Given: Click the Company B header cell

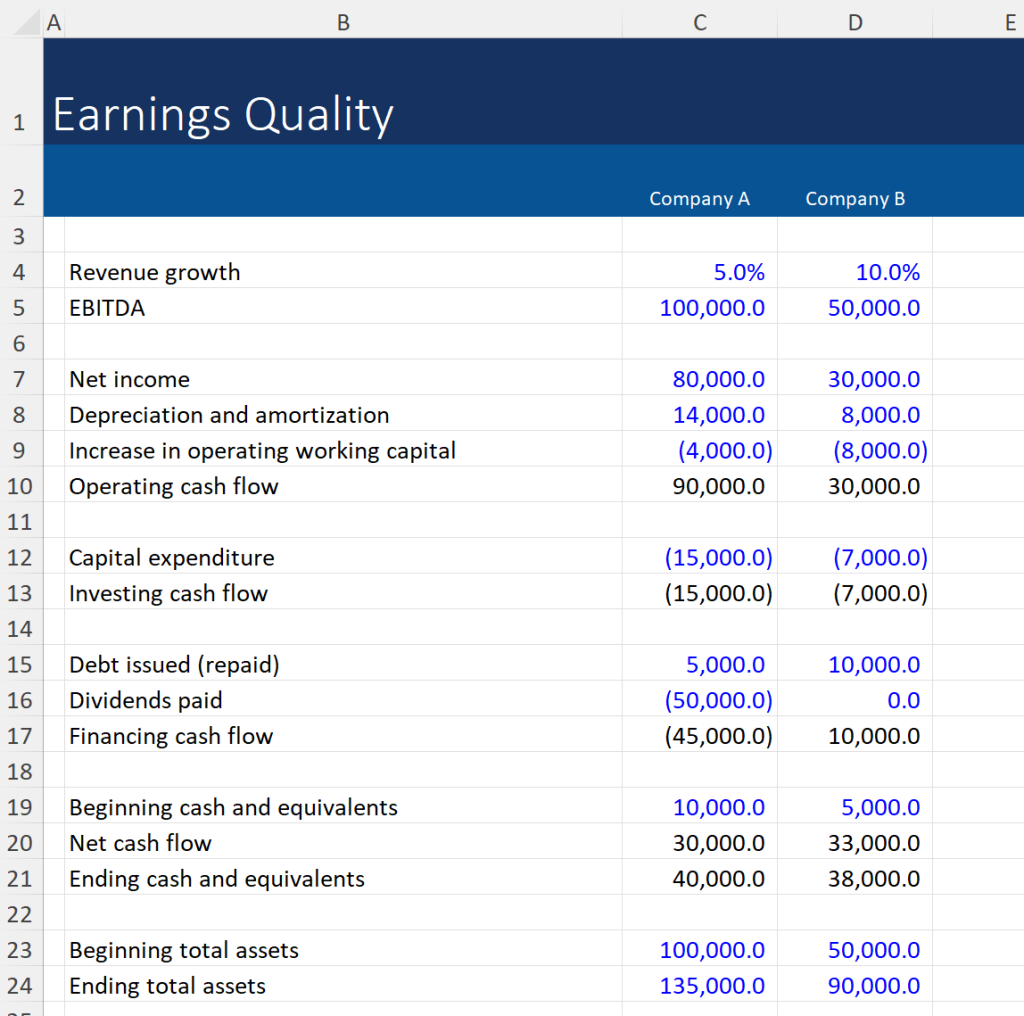Looking at the screenshot, I should coord(855,198).
